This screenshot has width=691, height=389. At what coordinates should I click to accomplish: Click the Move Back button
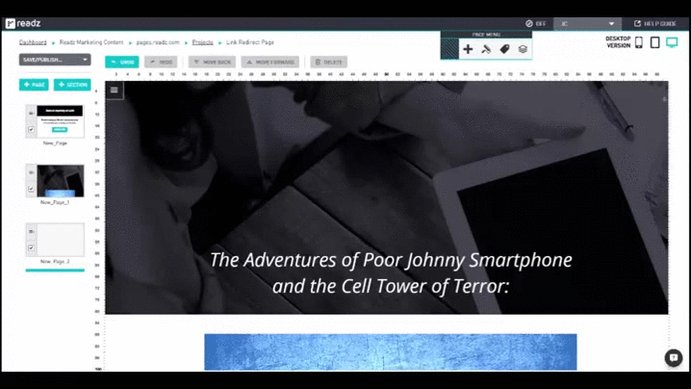tap(212, 62)
